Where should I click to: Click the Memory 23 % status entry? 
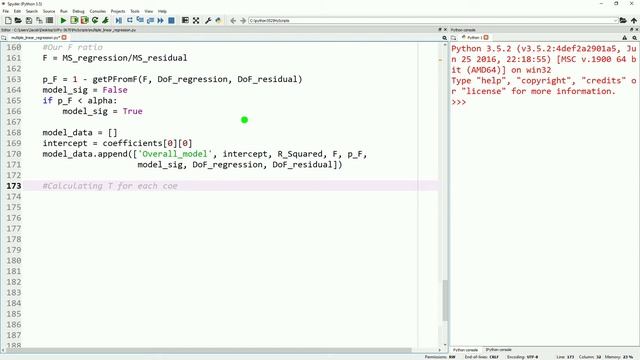click(619, 357)
